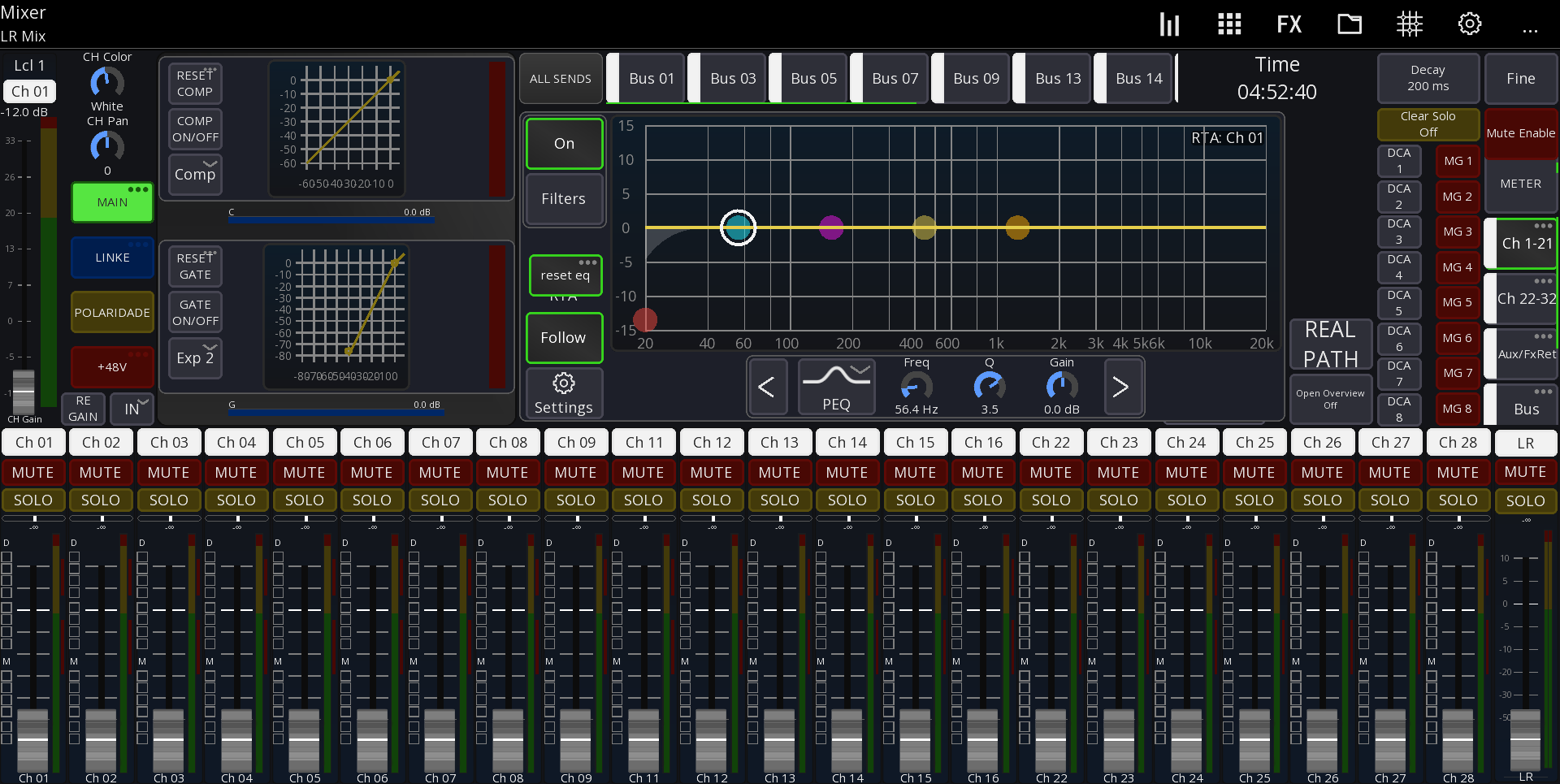Viewport: 1560px width, 784px height.
Task: Expand the Comp type dropdown
Action: tap(195, 174)
